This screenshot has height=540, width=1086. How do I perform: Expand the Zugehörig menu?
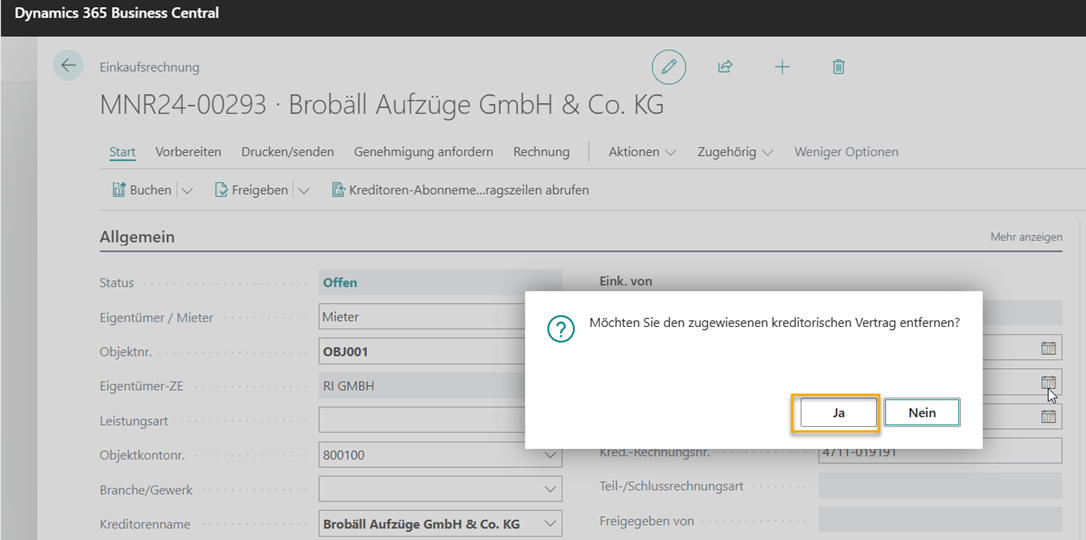click(x=735, y=152)
